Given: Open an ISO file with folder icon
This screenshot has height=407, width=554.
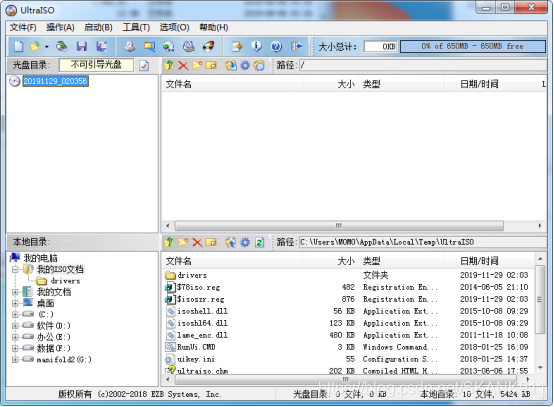Looking at the screenshot, I should tap(35, 46).
